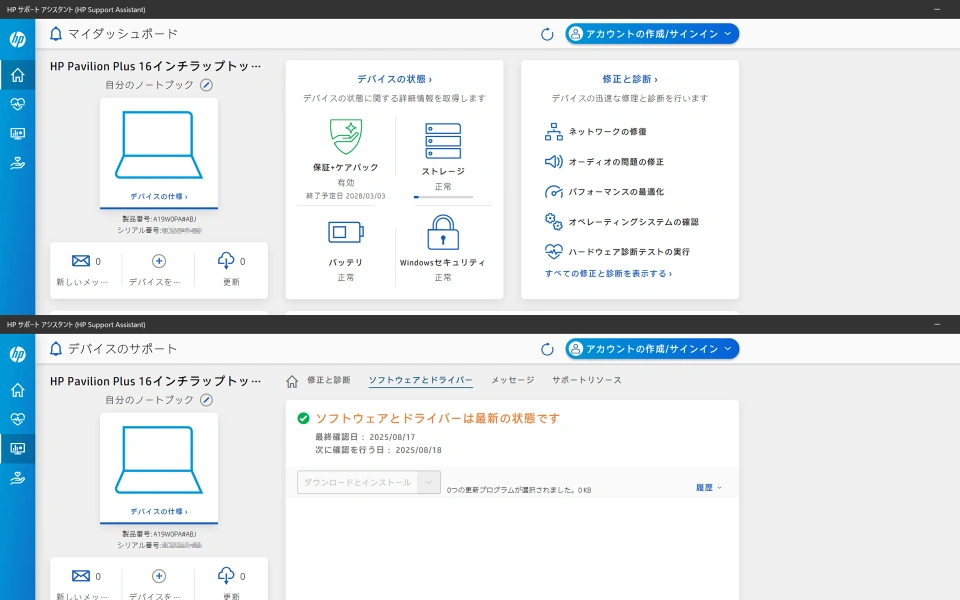
Task: Open the ストレージ storage icon
Action: [x=443, y=141]
